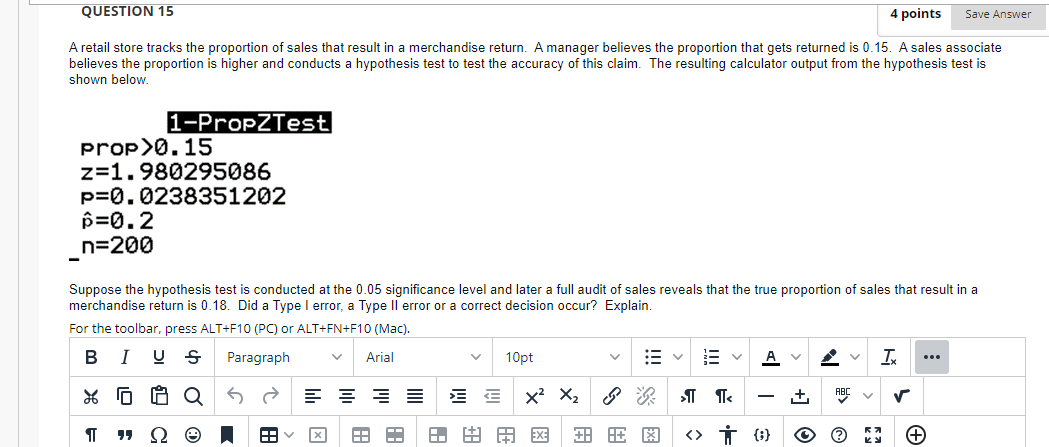Open table row properties
Screen dimensions: 1049x447
click(395, 436)
